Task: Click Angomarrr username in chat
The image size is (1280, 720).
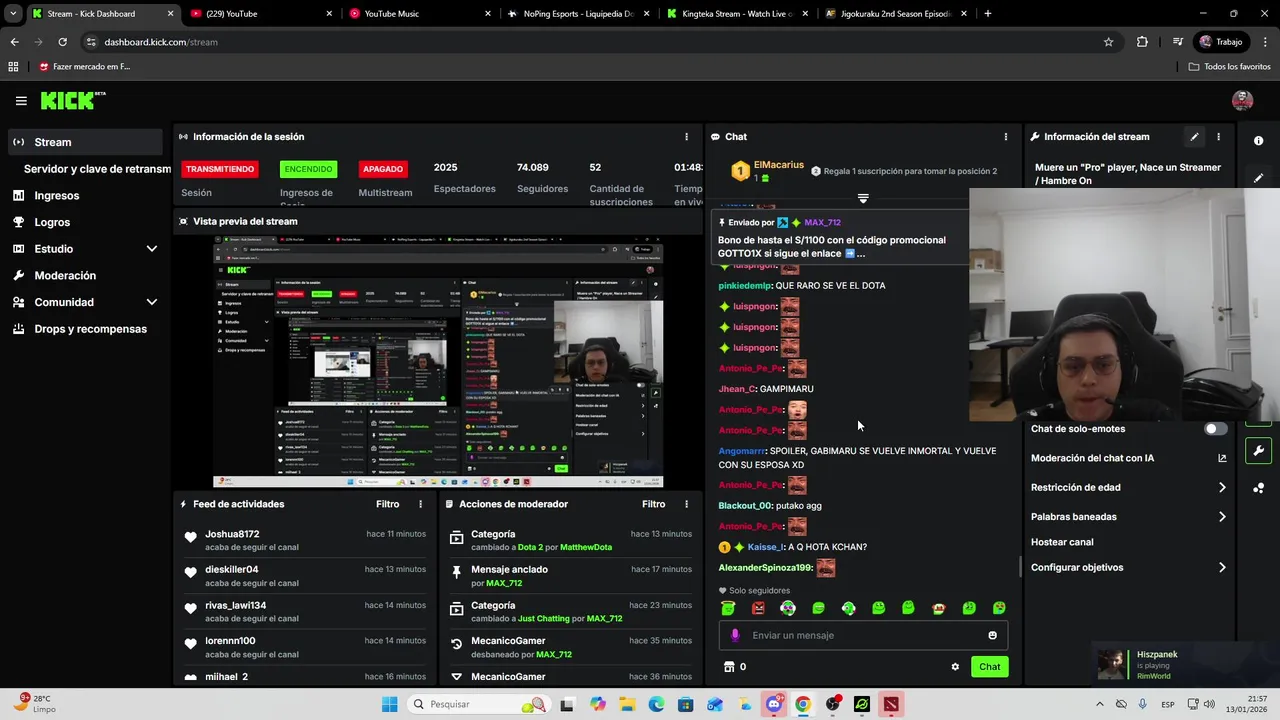Action: 742,451
